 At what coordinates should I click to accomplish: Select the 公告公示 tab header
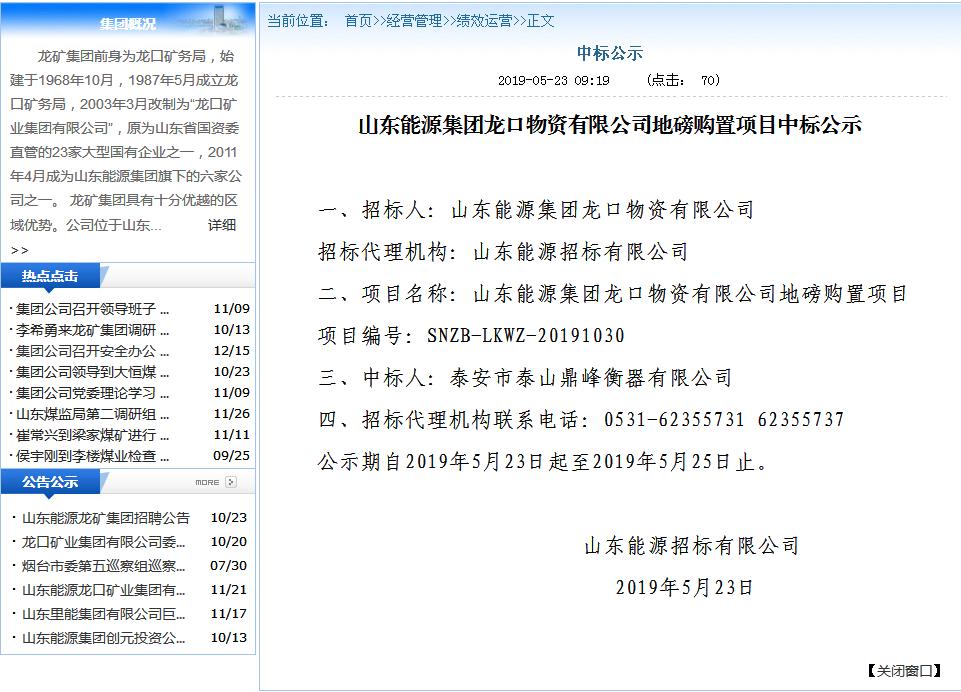[x=50, y=482]
